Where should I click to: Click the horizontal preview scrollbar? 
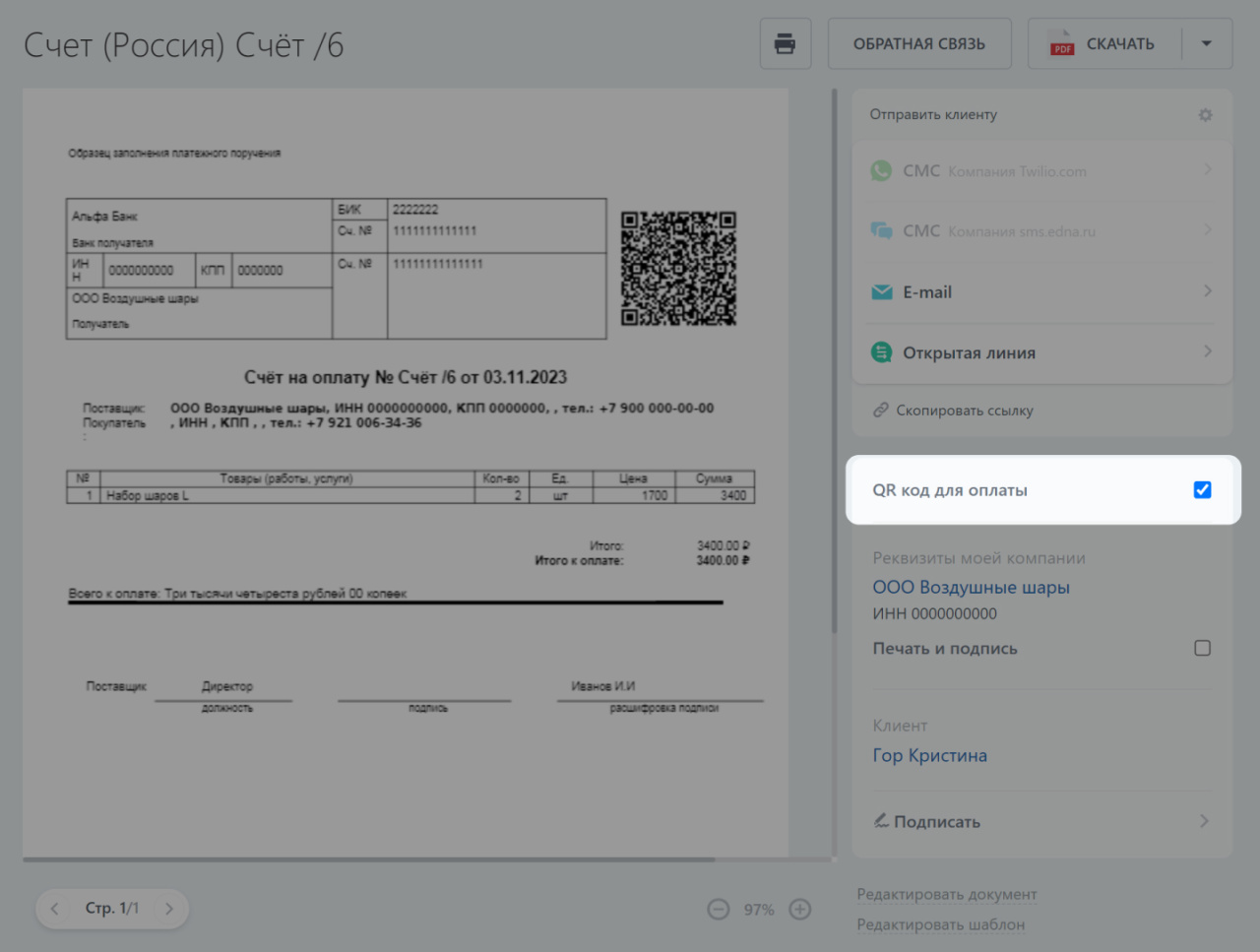click(x=369, y=859)
